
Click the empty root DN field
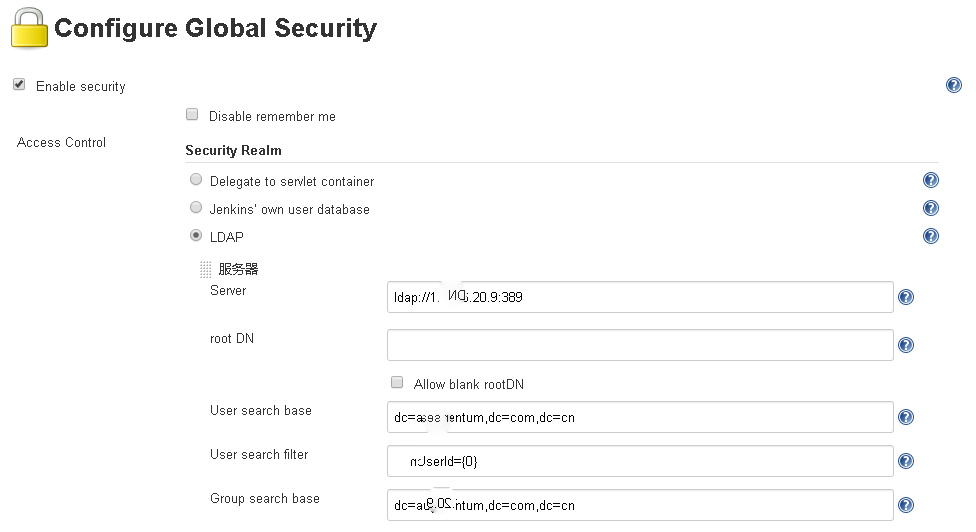pyautogui.click(x=640, y=345)
